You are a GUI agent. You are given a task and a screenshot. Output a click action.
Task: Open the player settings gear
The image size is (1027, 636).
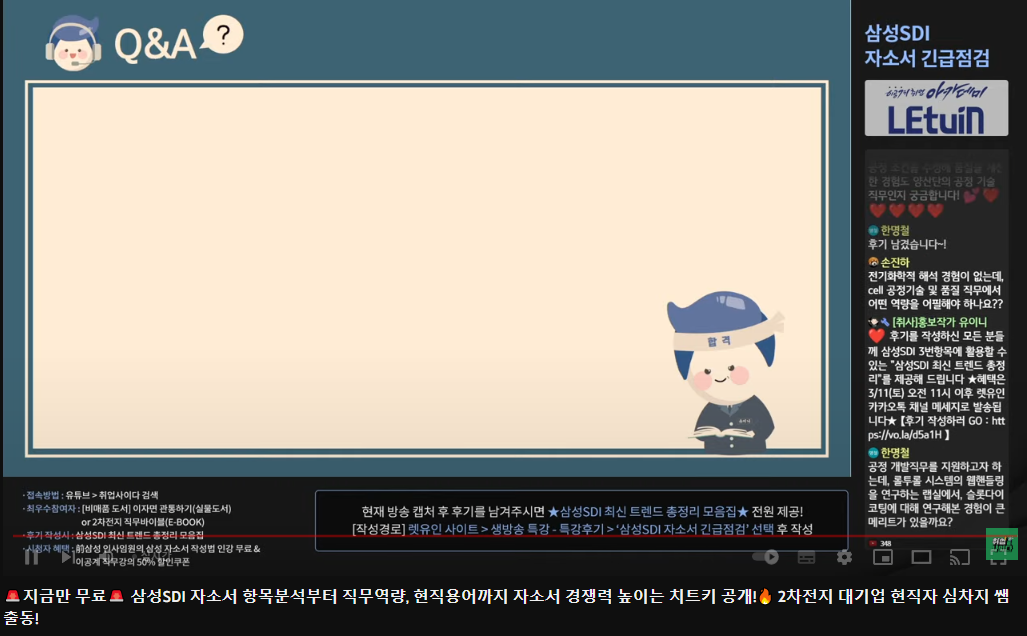tap(844, 557)
